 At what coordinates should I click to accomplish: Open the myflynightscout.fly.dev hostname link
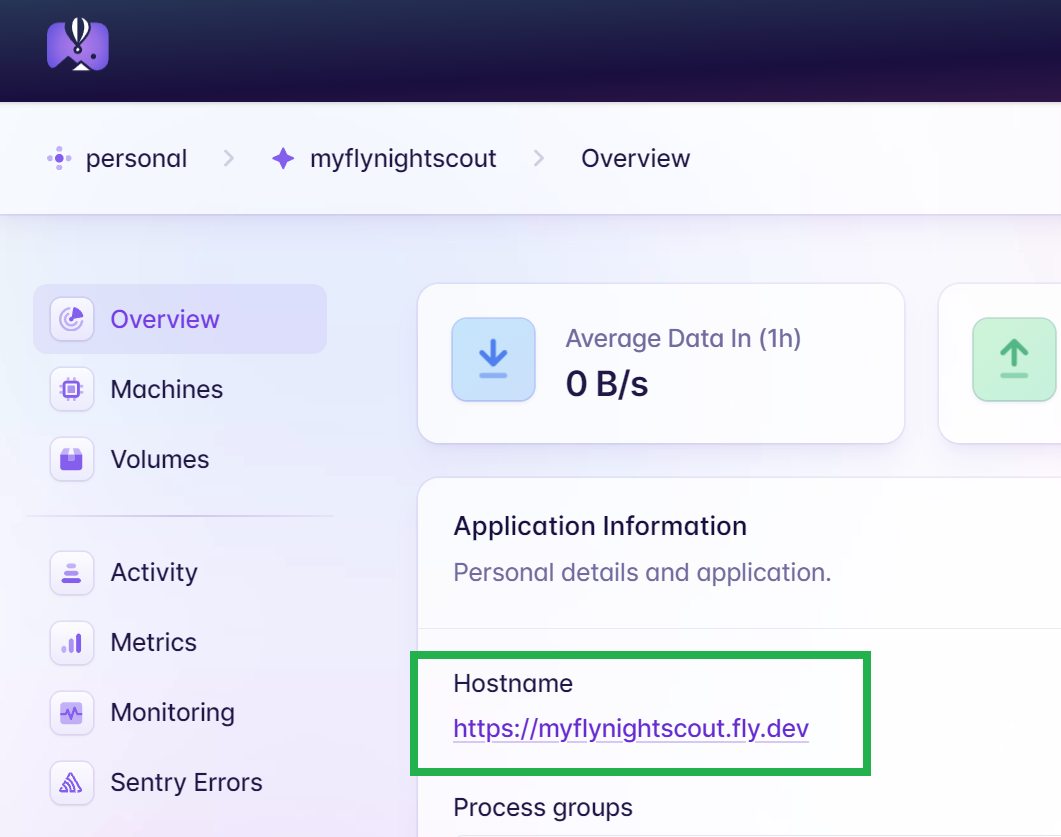[631, 729]
